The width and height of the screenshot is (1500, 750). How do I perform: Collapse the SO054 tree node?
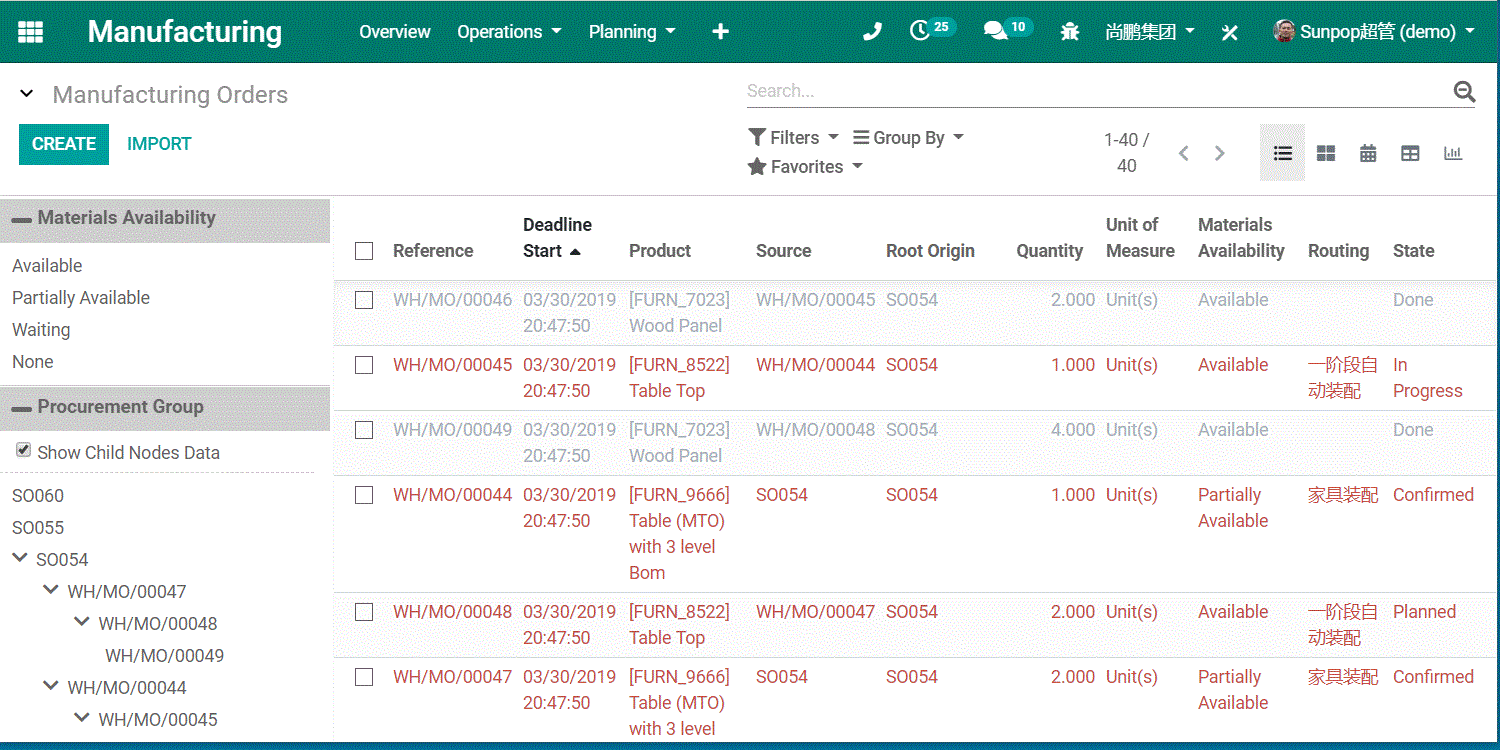[20, 559]
